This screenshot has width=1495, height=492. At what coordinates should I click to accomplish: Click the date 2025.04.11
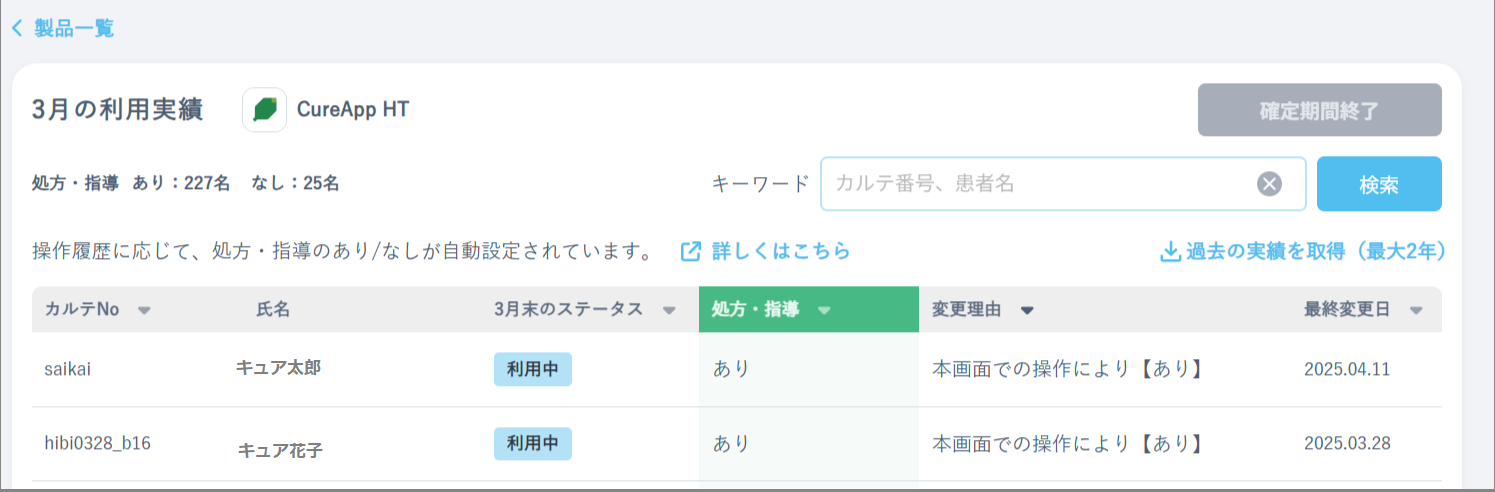[x=1347, y=369]
